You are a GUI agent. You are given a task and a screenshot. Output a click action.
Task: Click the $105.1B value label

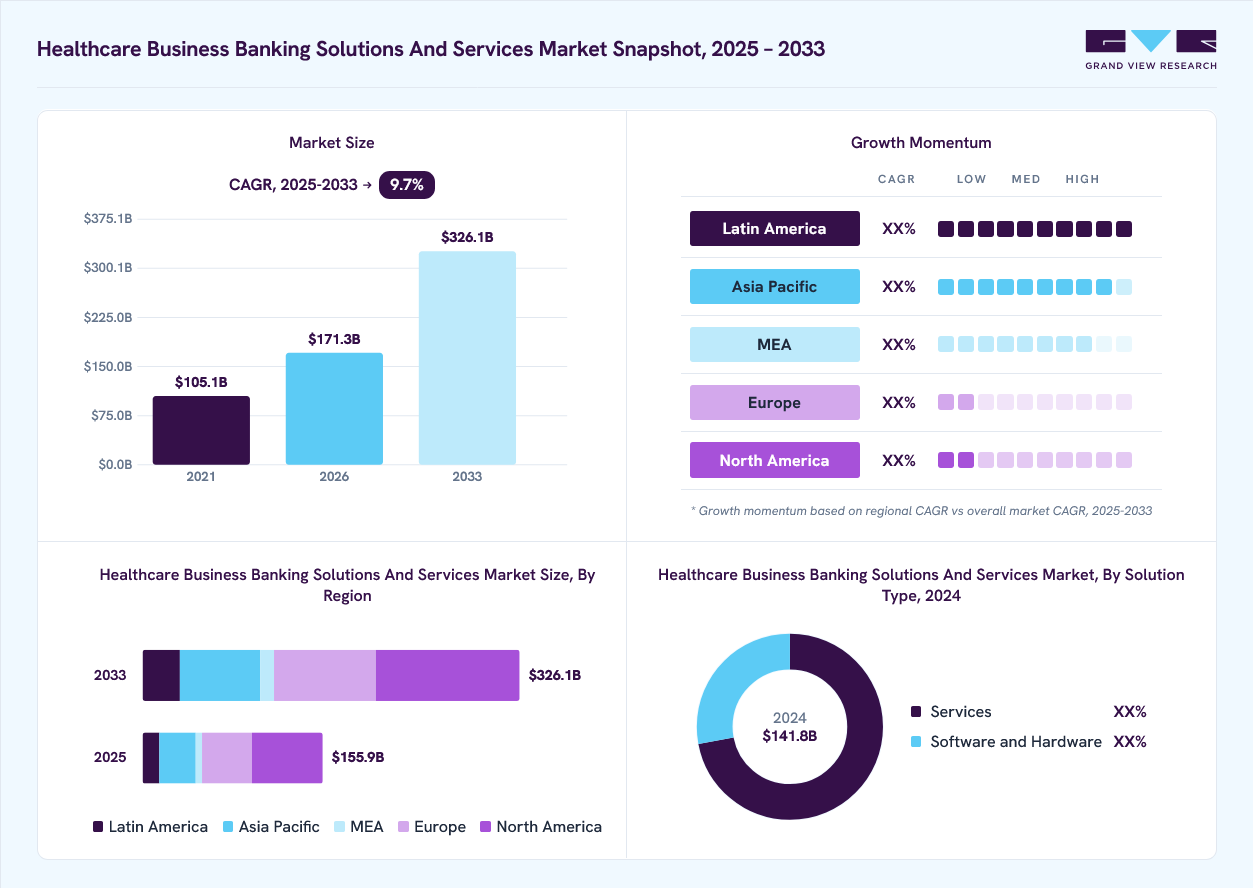[x=201, y=382]
